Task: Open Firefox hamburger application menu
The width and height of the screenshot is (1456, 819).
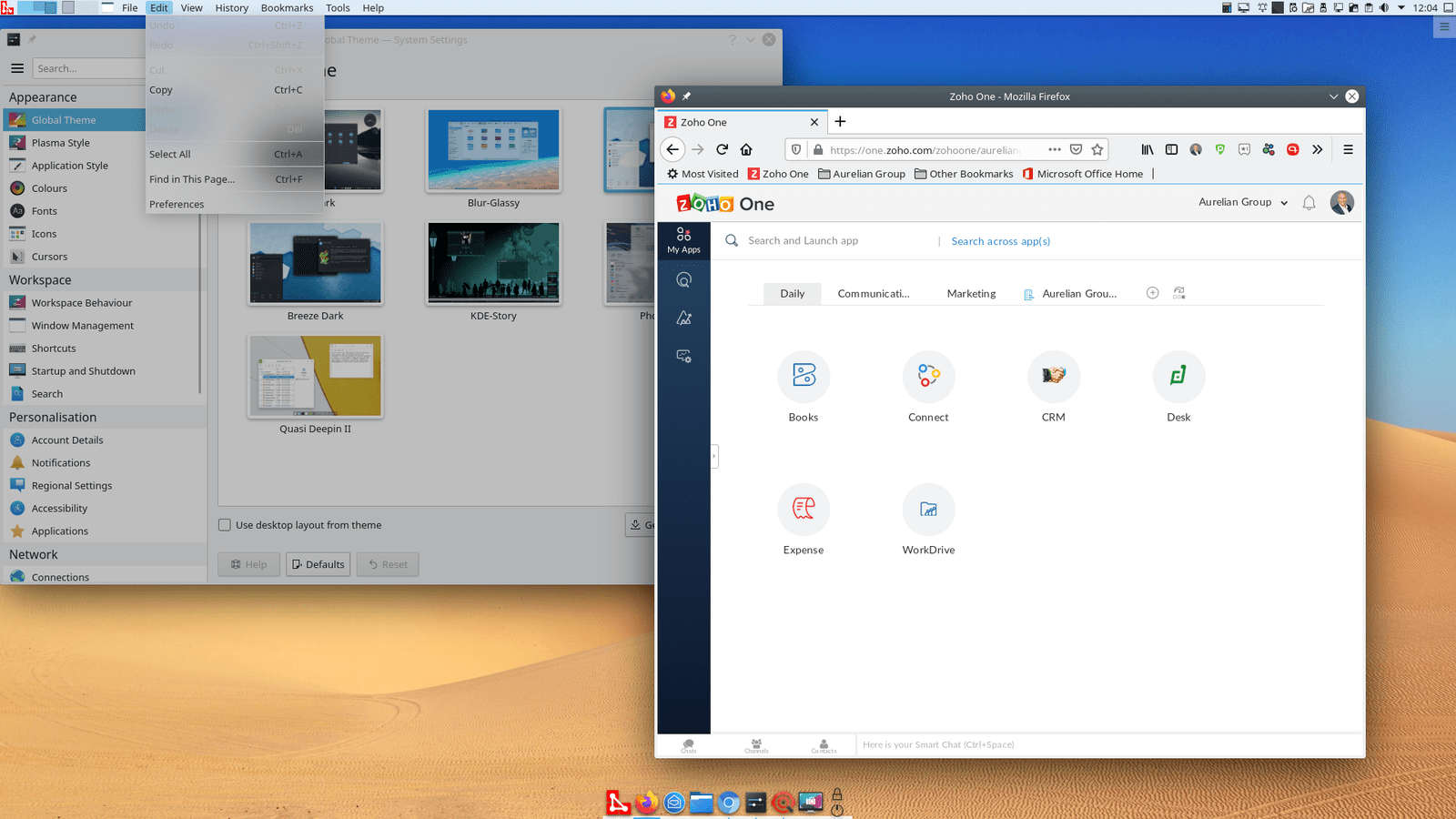Action: [x=1348, y=149]
